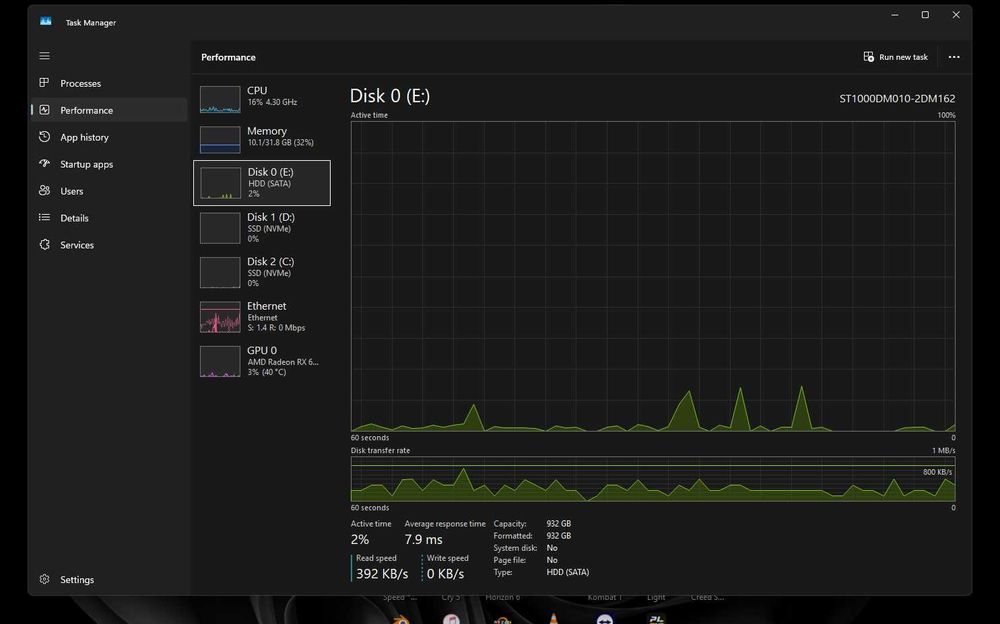This screenshot has height=624, width=1000.
Task: Click the Page file No value
Action: 552,560
